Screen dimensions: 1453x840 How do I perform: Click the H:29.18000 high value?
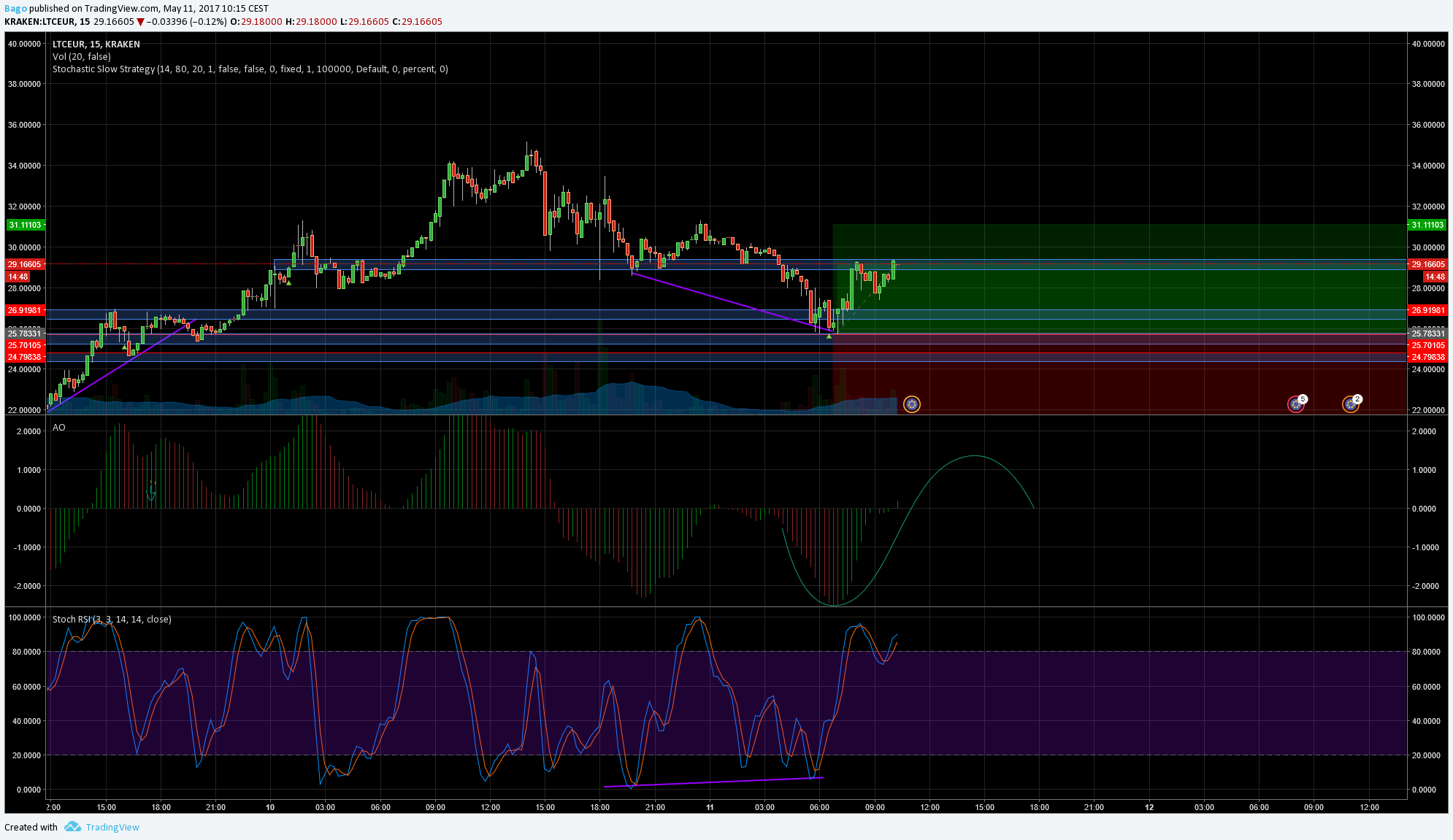311,22
